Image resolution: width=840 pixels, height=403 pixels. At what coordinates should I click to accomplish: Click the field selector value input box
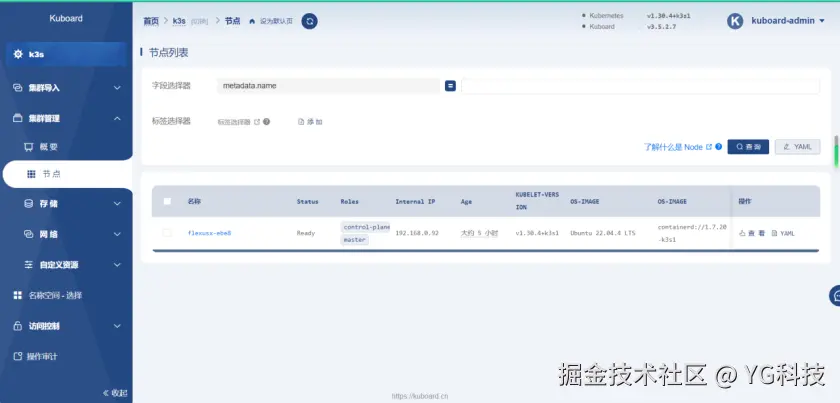640,86
